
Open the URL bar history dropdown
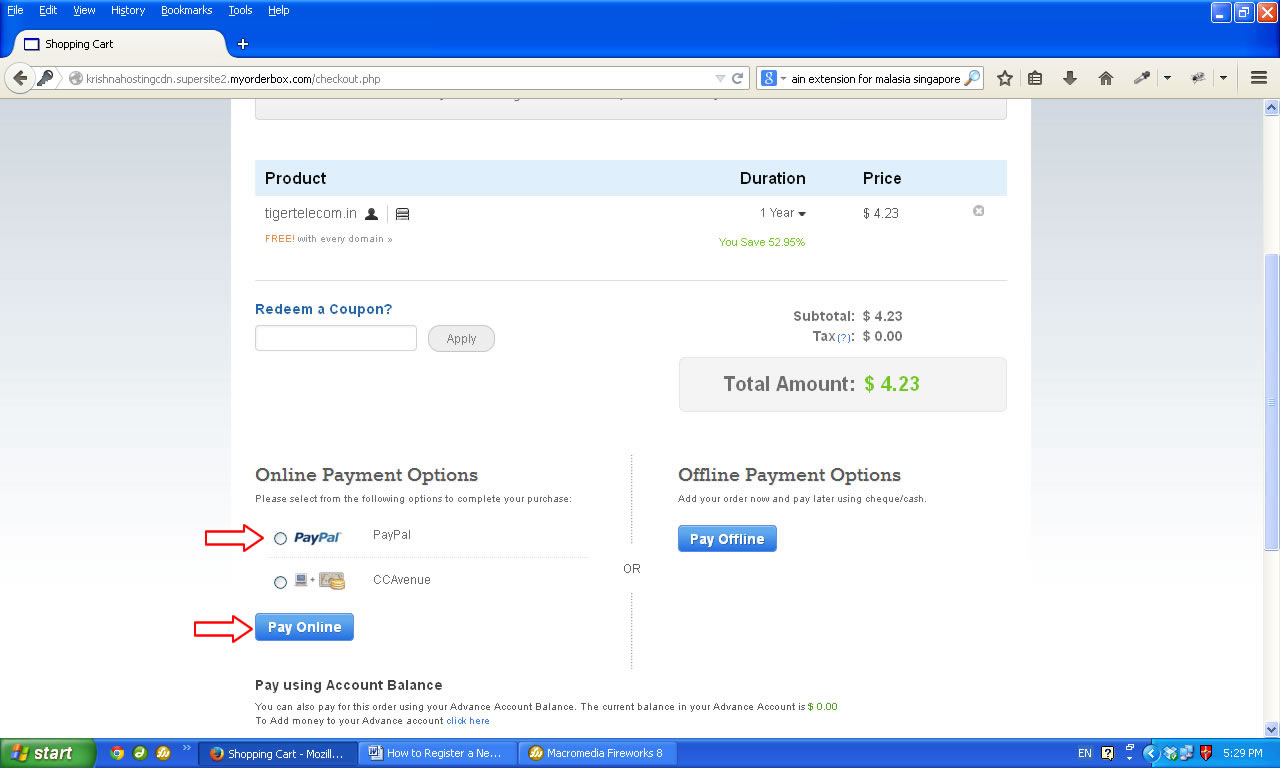pyautogui.click(x=720, y=78)
